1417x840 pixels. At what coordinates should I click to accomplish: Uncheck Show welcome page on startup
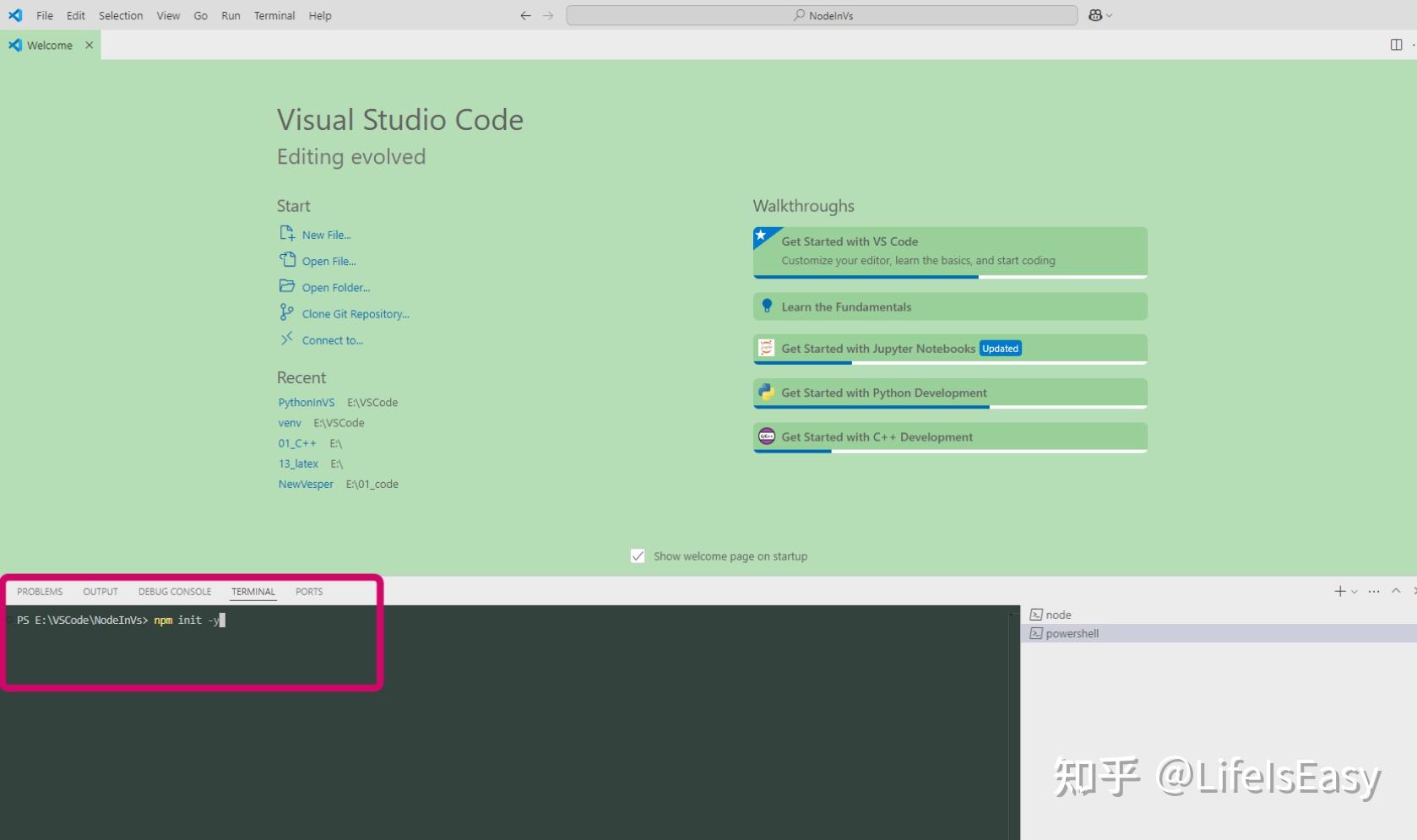click(638, 555)
